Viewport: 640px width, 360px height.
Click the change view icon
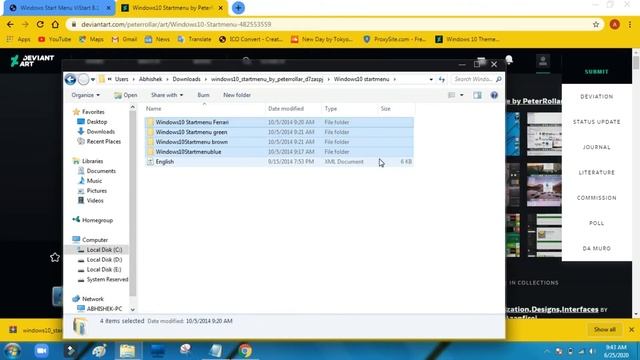coord(451,95)
